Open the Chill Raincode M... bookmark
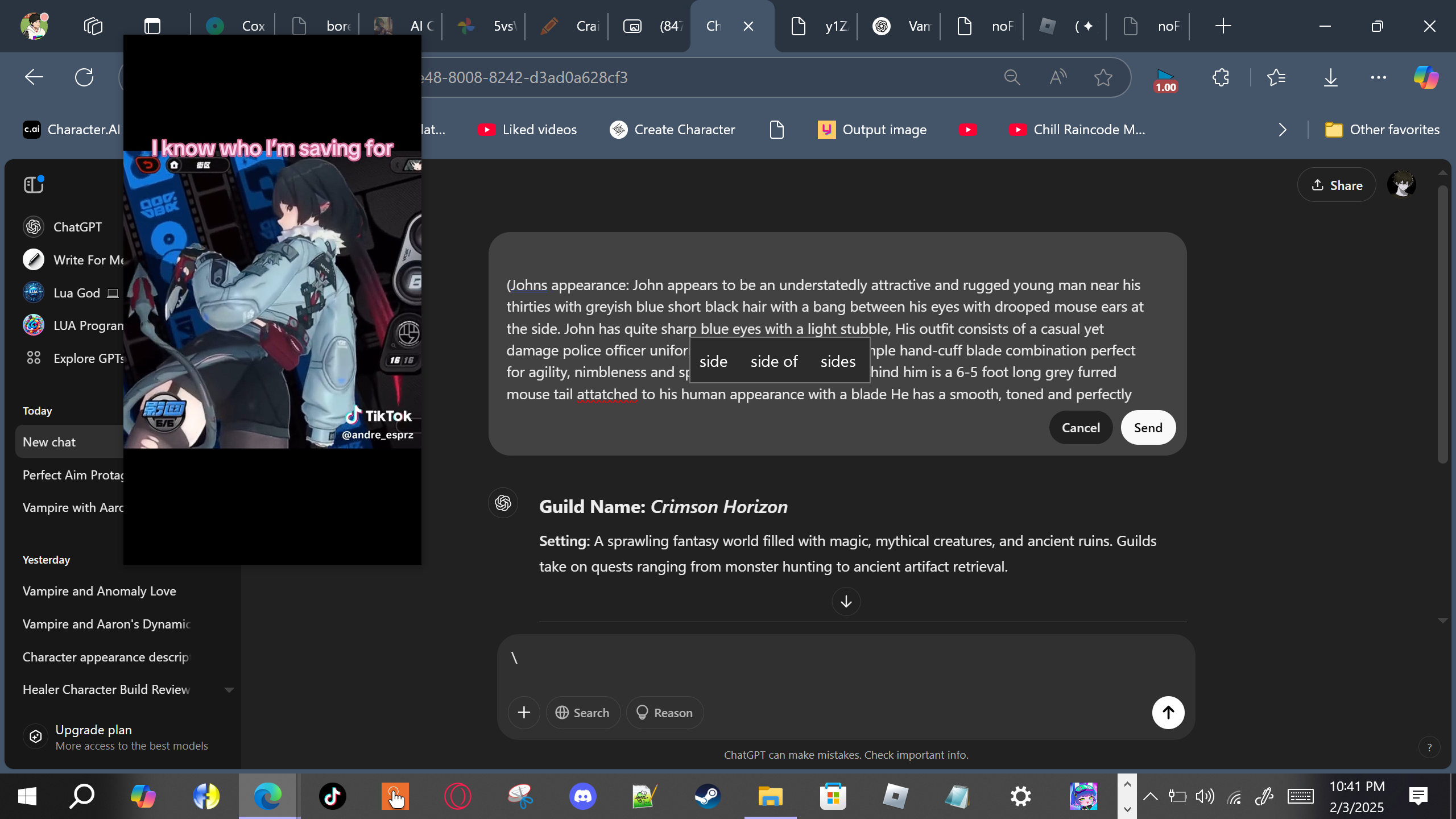 pos(1077,130)
